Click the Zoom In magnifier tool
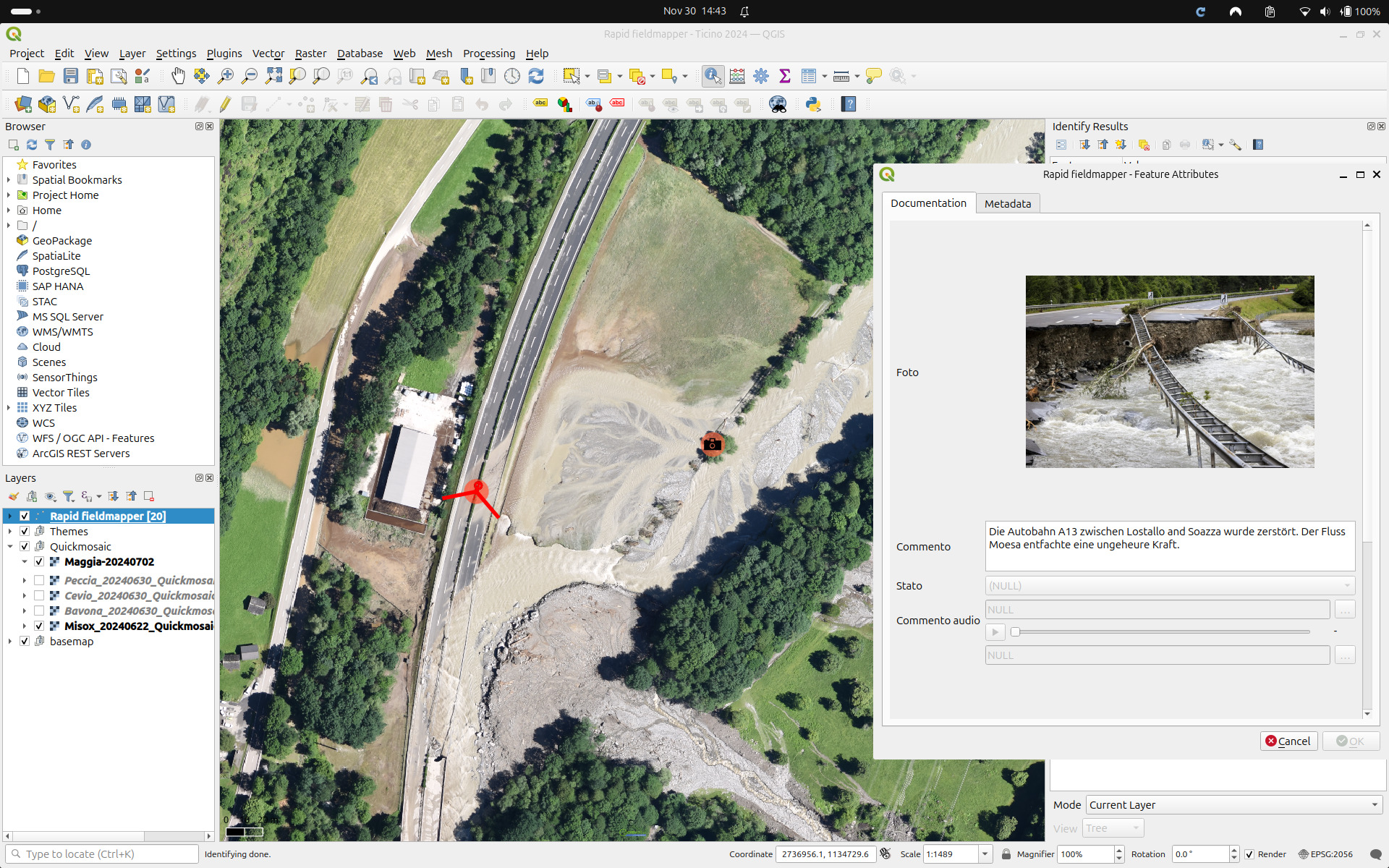The height and width of the screenshot is (868, 1389). pyautogui.click(x=226, y=76)
